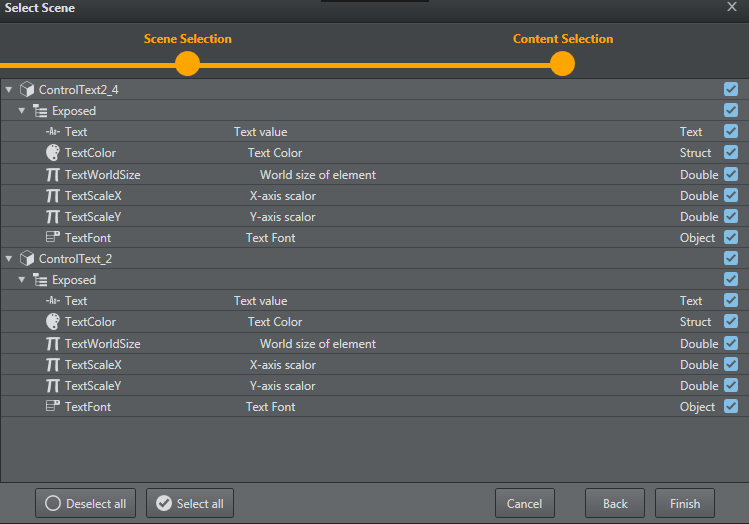Uncheck the ControlText2_4 checkbox

click(x=731, y=90)
